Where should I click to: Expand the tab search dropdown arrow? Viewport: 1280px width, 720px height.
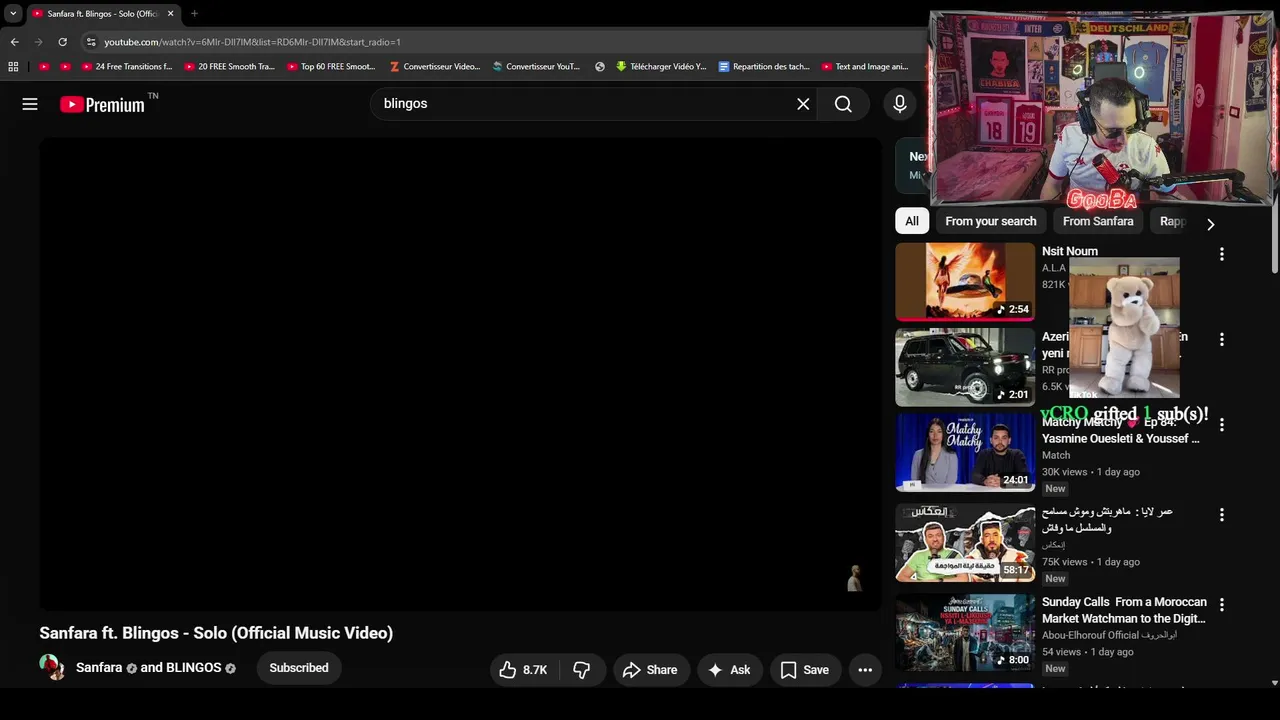(13, 14)
